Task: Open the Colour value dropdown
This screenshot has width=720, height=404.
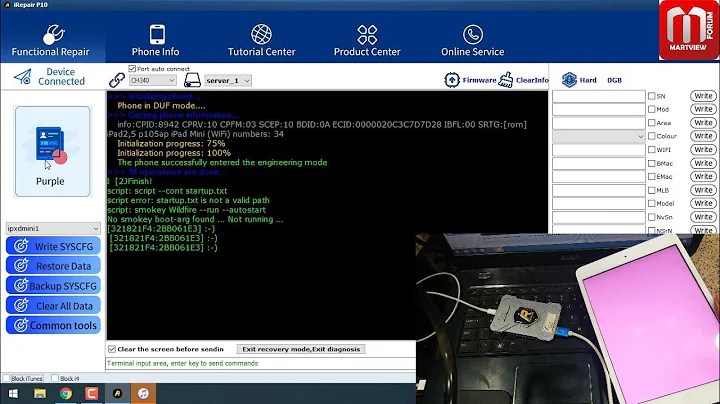Action: pos(599,136)
